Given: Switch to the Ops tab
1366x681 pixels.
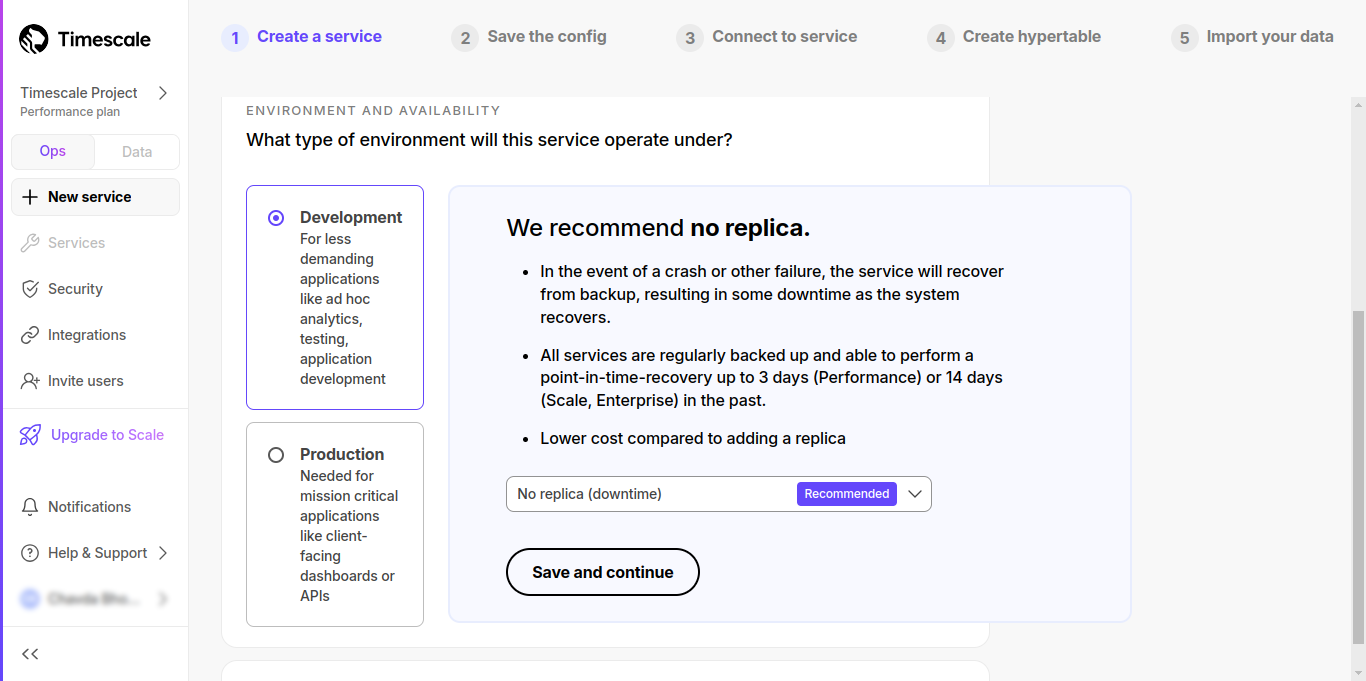Looking at the screenshot, I should [53, 152].
